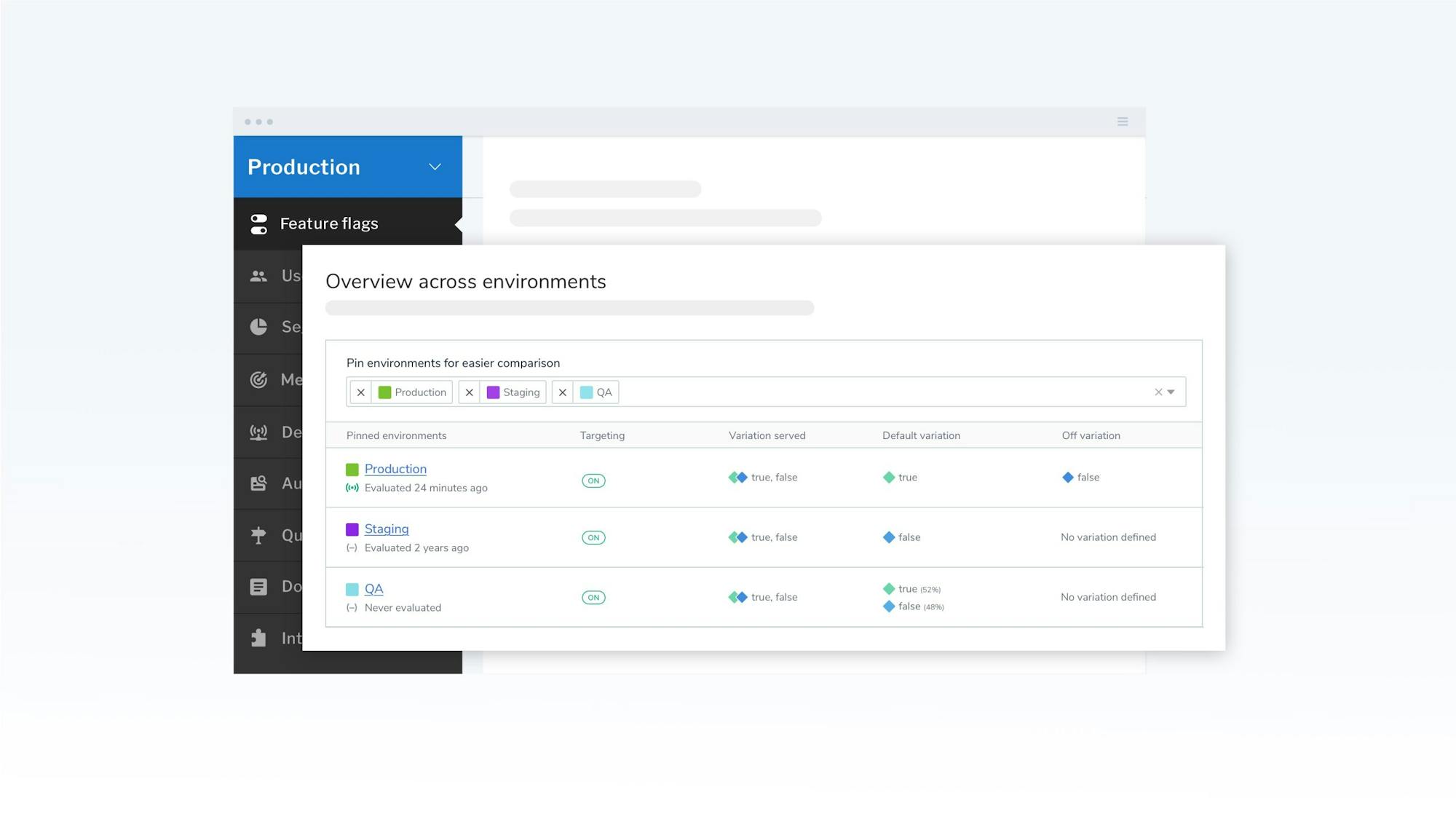
Task: Open the browser hamburger menu icon
Action: coord(1123,122)
